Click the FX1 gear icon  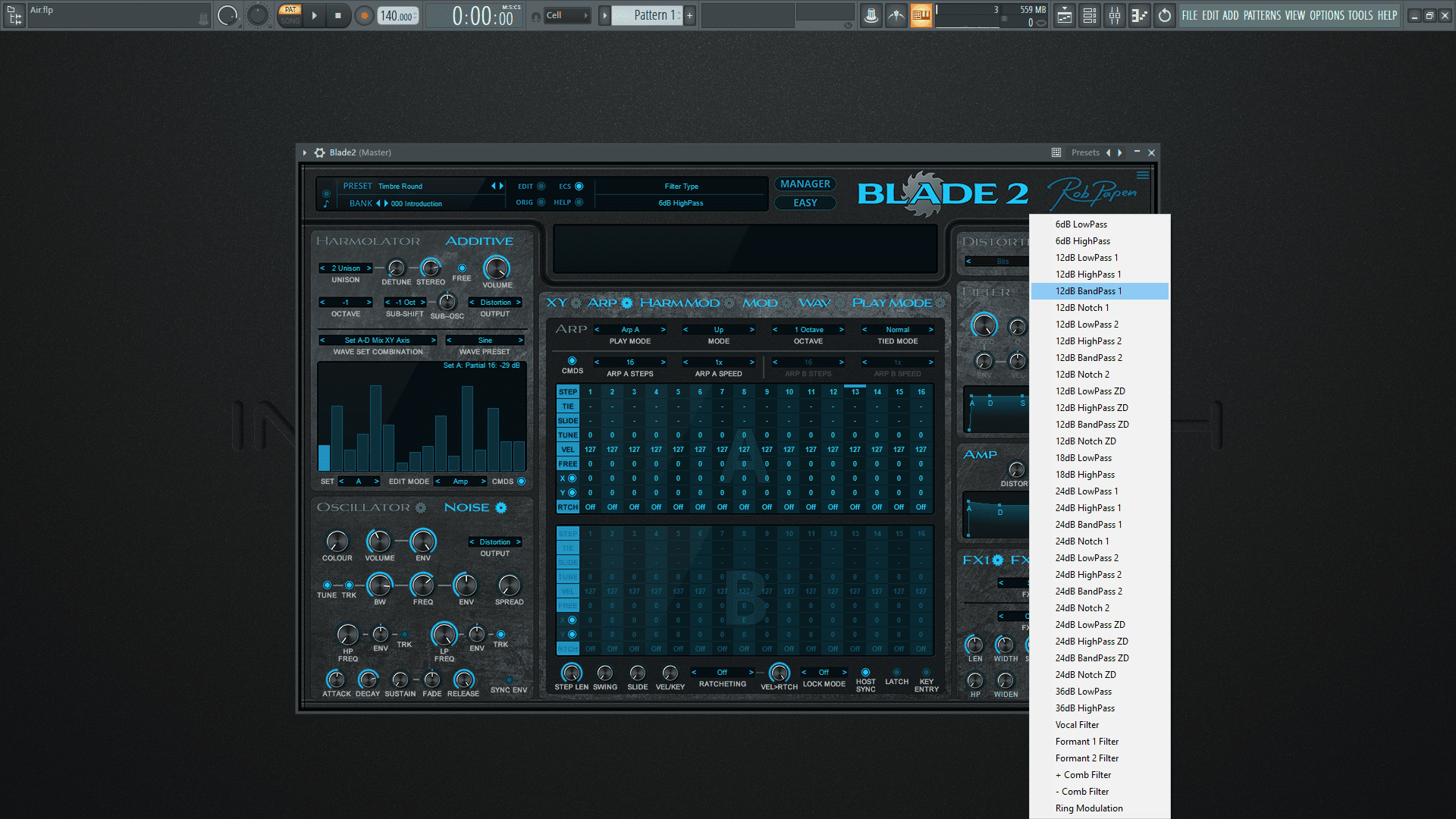pos(998,560)
